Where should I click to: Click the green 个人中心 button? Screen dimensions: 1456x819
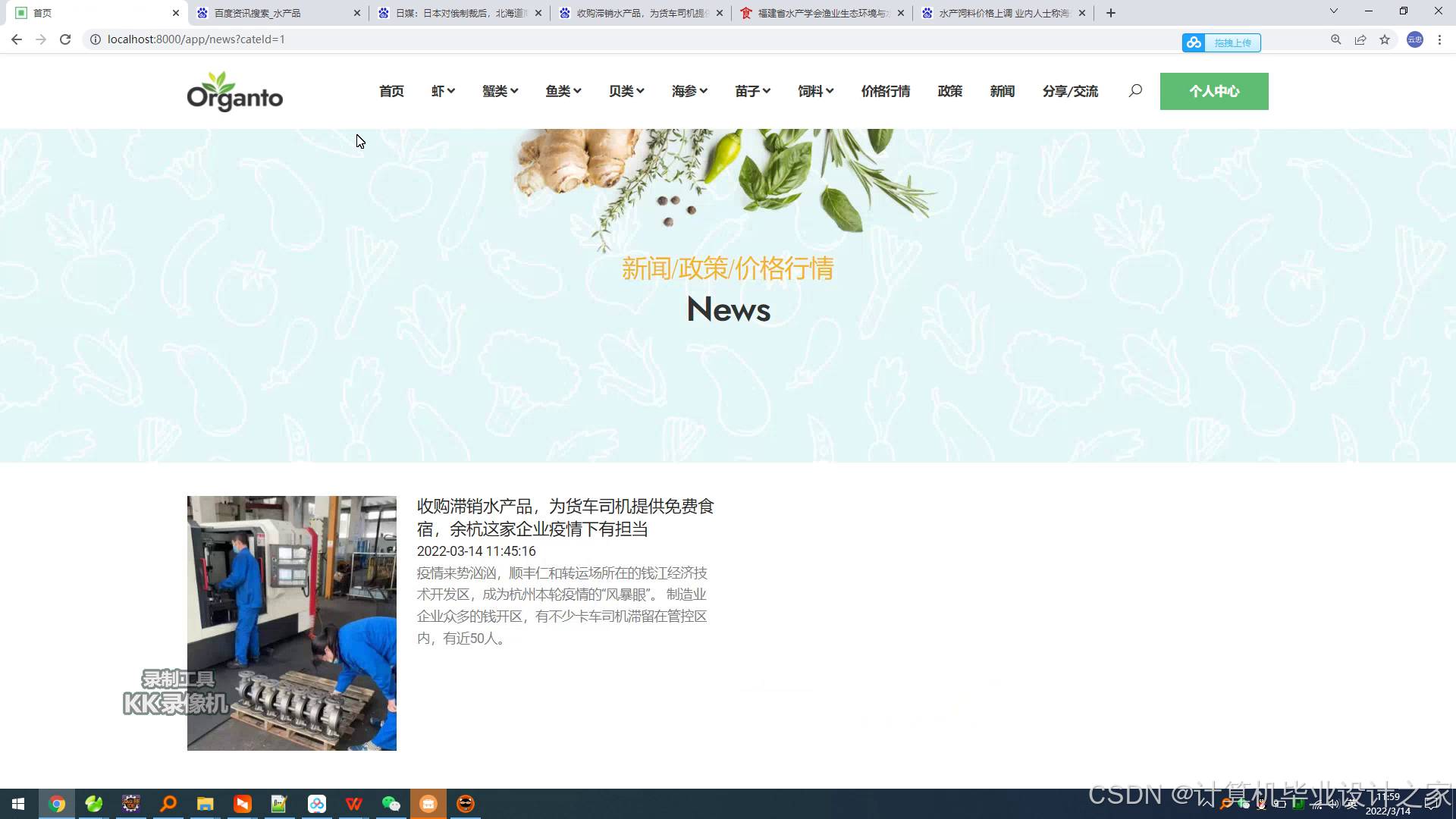tap(1213, 91)
